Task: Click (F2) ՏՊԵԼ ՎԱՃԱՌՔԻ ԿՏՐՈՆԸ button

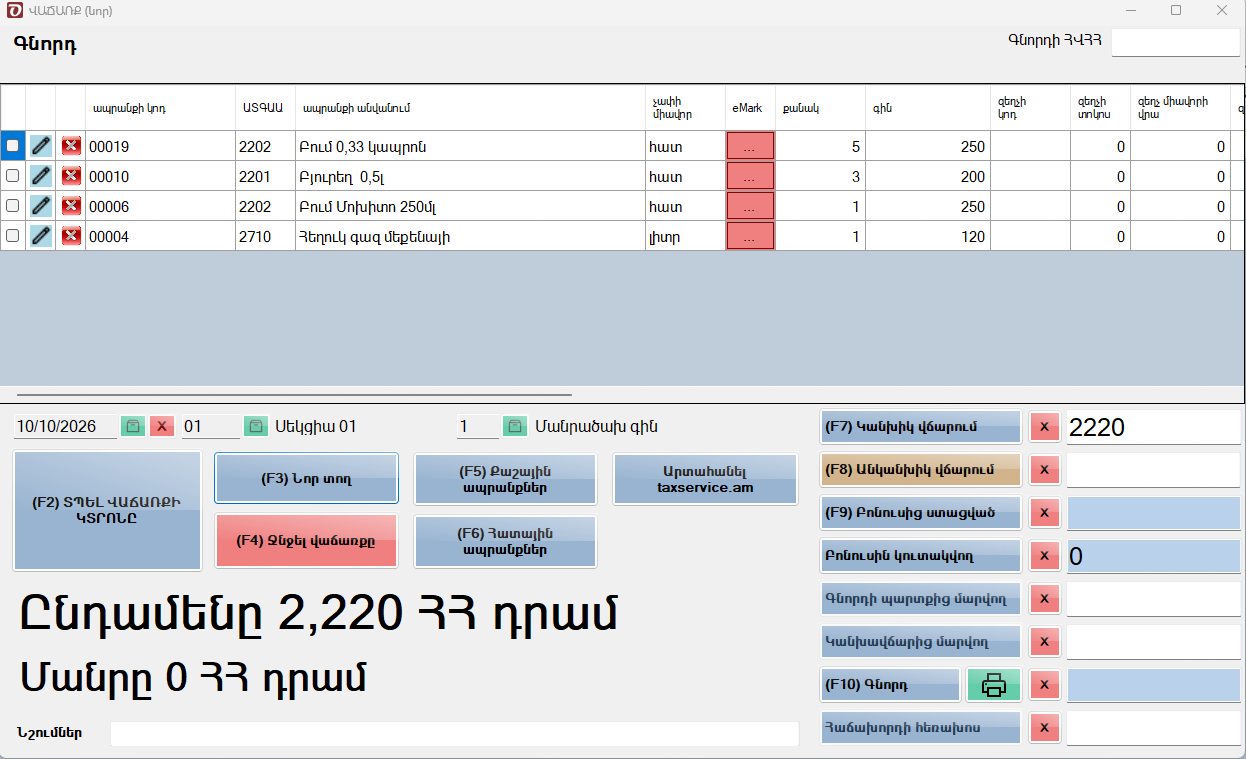Action: tap(108, 511)
